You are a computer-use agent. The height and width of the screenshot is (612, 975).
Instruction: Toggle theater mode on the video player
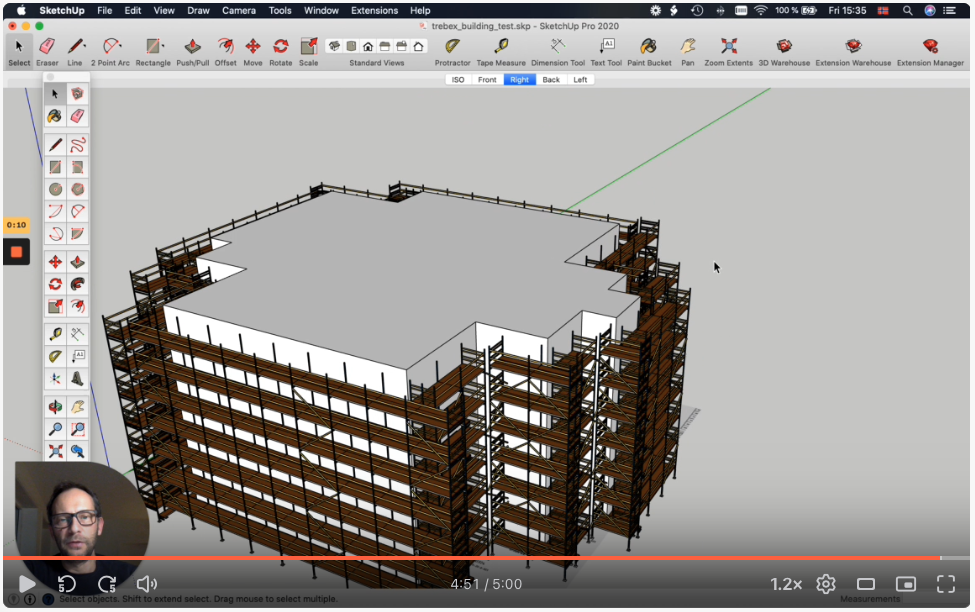click(x=866, y=584)
